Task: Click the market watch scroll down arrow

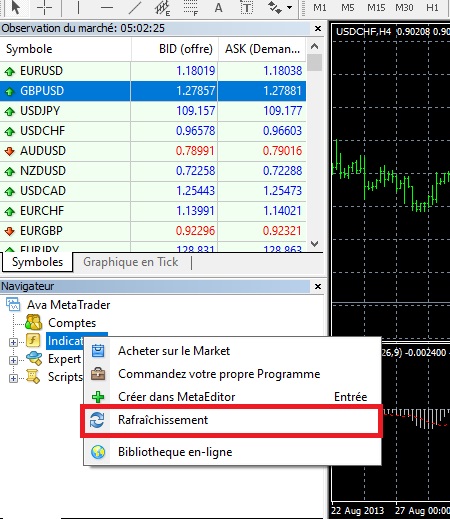Action: click(x=314, y=244)
